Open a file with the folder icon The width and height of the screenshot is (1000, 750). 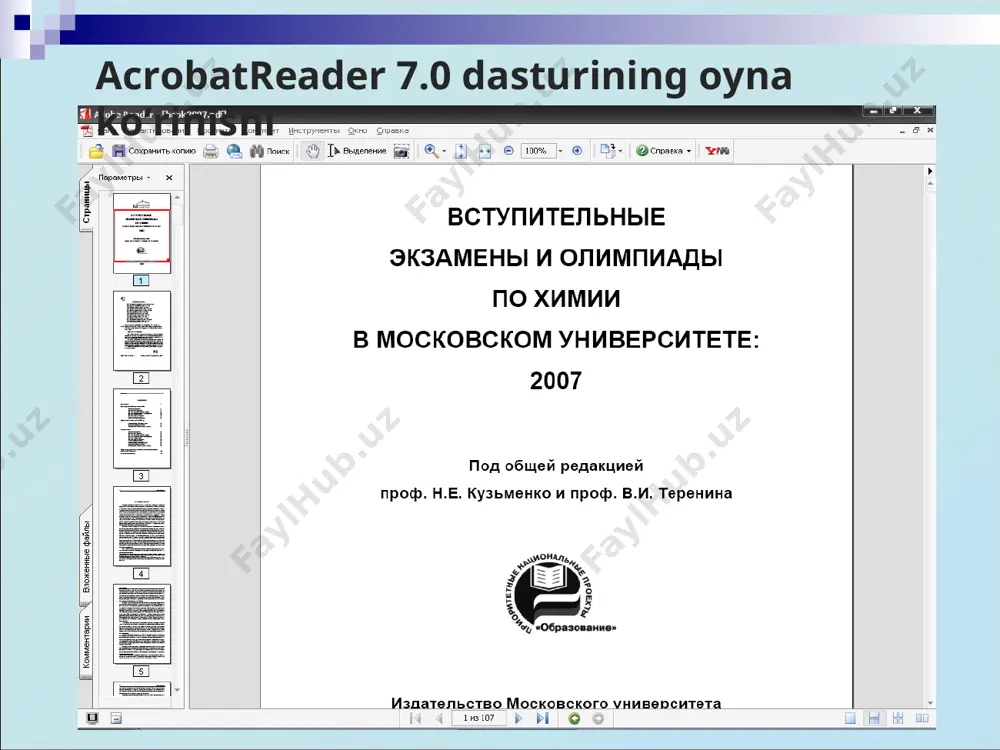(96, 151)
